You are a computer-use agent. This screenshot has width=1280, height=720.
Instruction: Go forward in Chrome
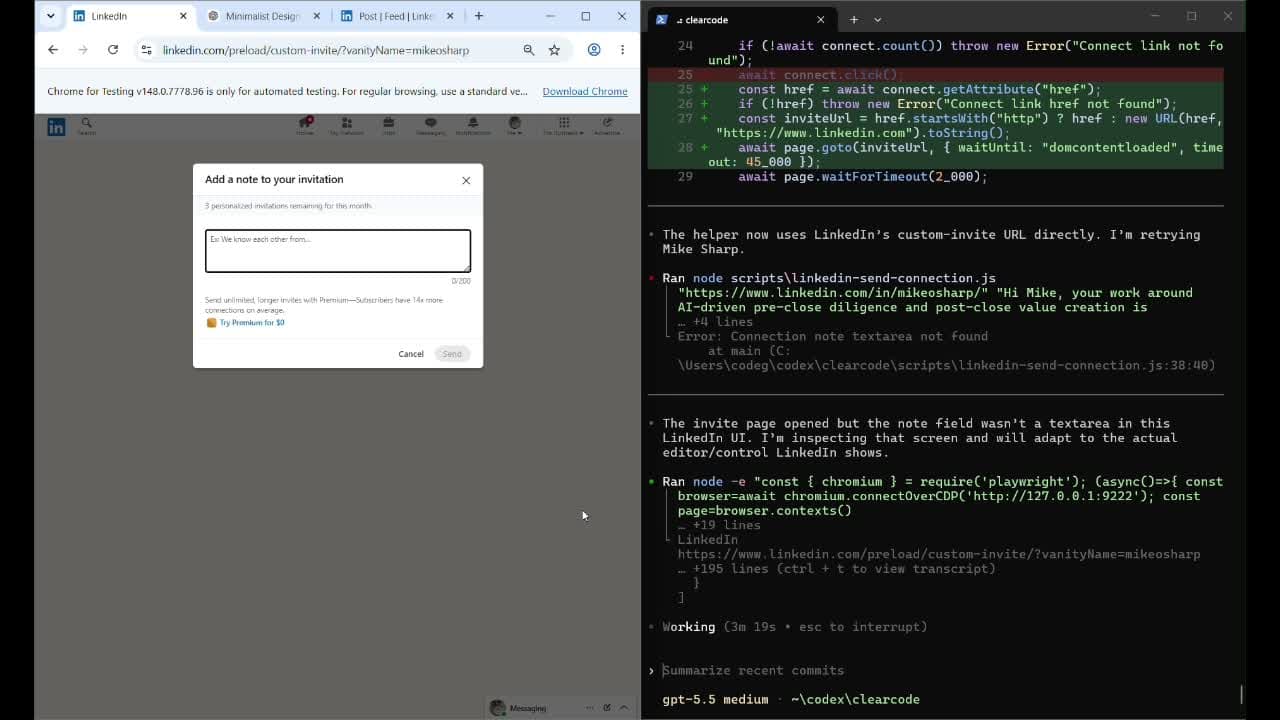point(83,50)
